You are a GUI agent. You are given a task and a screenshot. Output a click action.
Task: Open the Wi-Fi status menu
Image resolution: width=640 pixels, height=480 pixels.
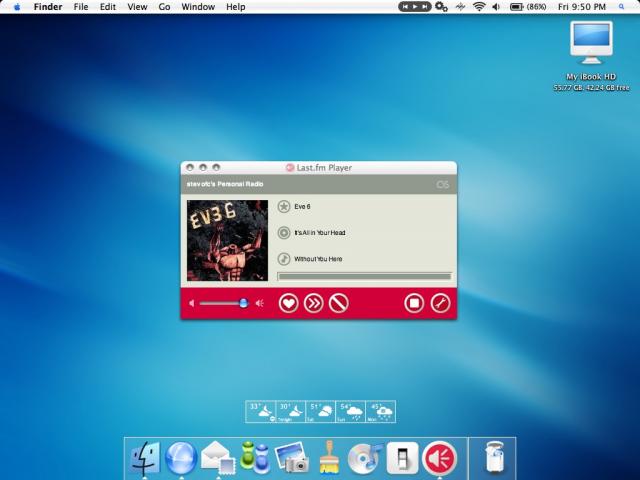pyautogui.click(x=479, y=7)
